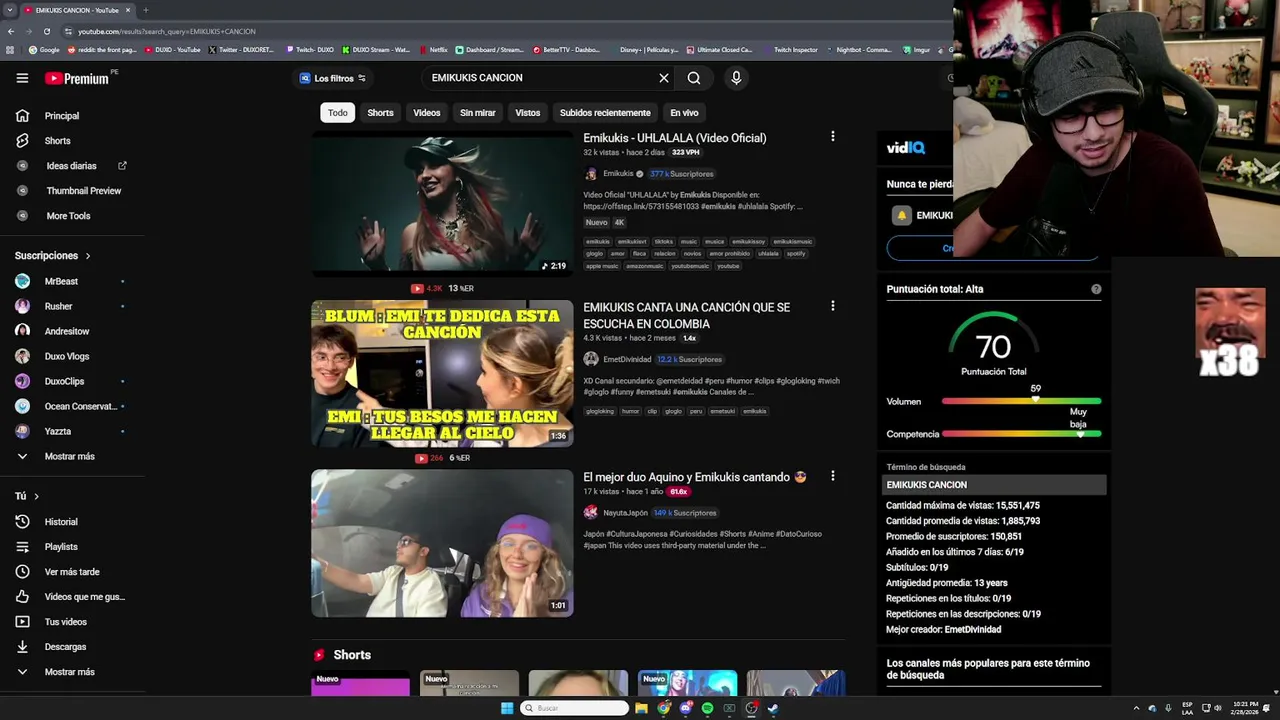Open options menu for Aquino y Emikukis video

832,477
